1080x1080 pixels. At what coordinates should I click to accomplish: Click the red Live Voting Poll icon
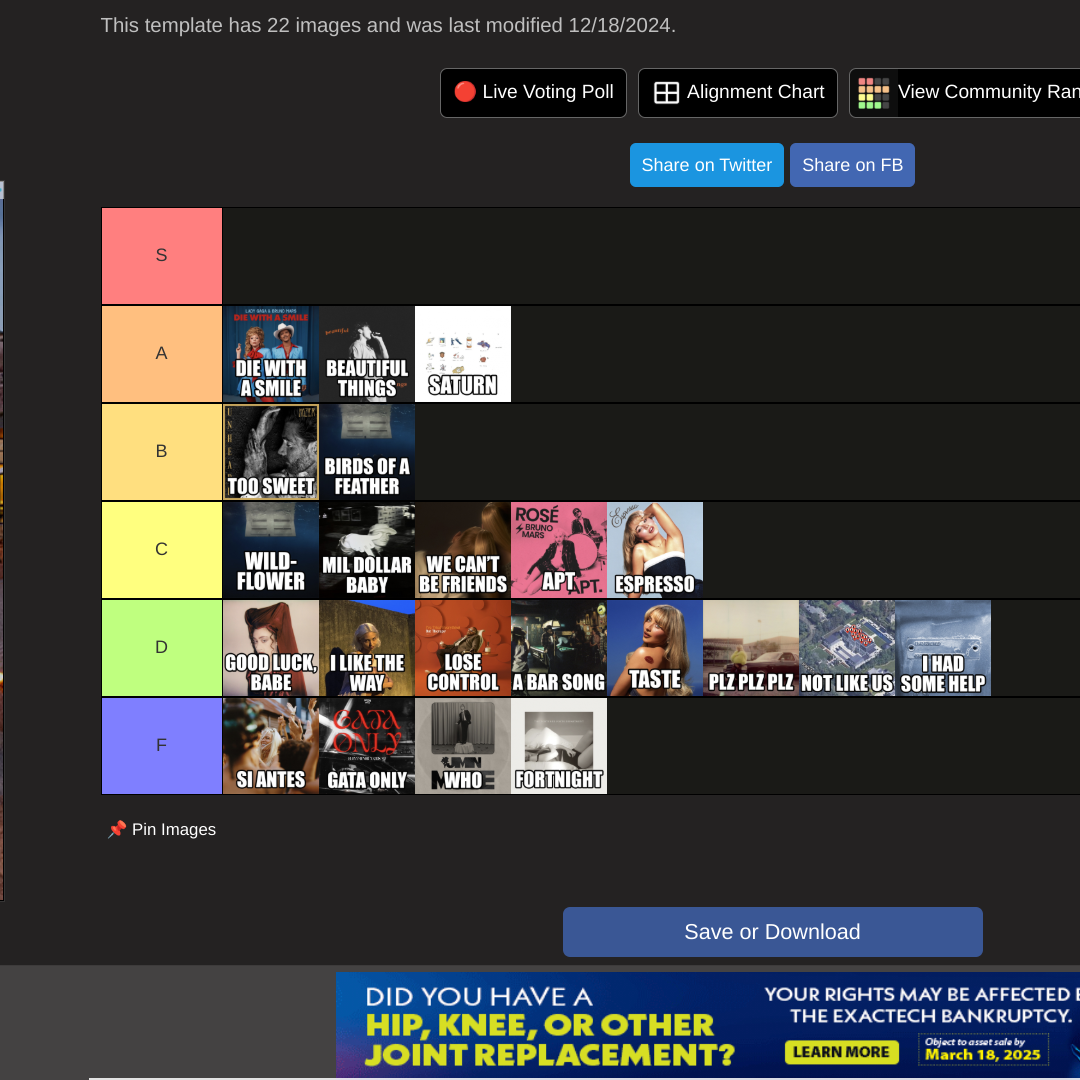(465, 92)
